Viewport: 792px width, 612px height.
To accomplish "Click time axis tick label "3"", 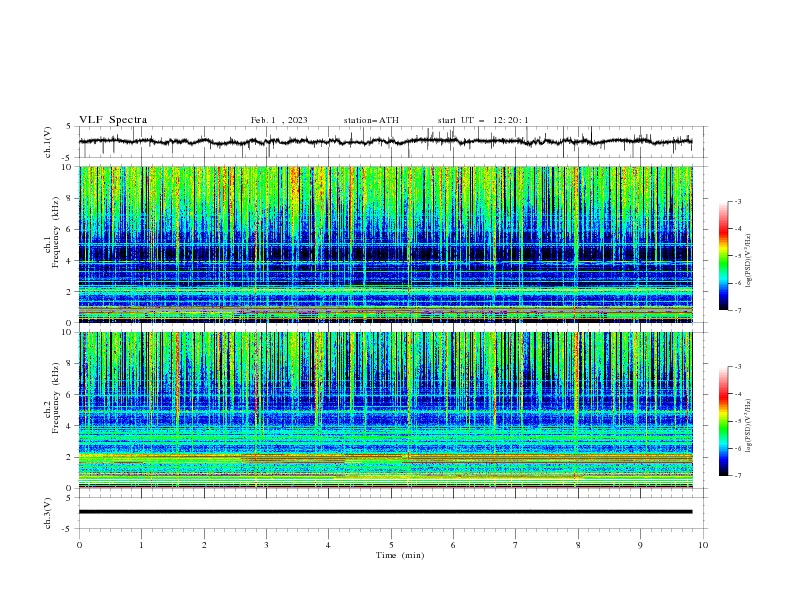I will (266, 545).
